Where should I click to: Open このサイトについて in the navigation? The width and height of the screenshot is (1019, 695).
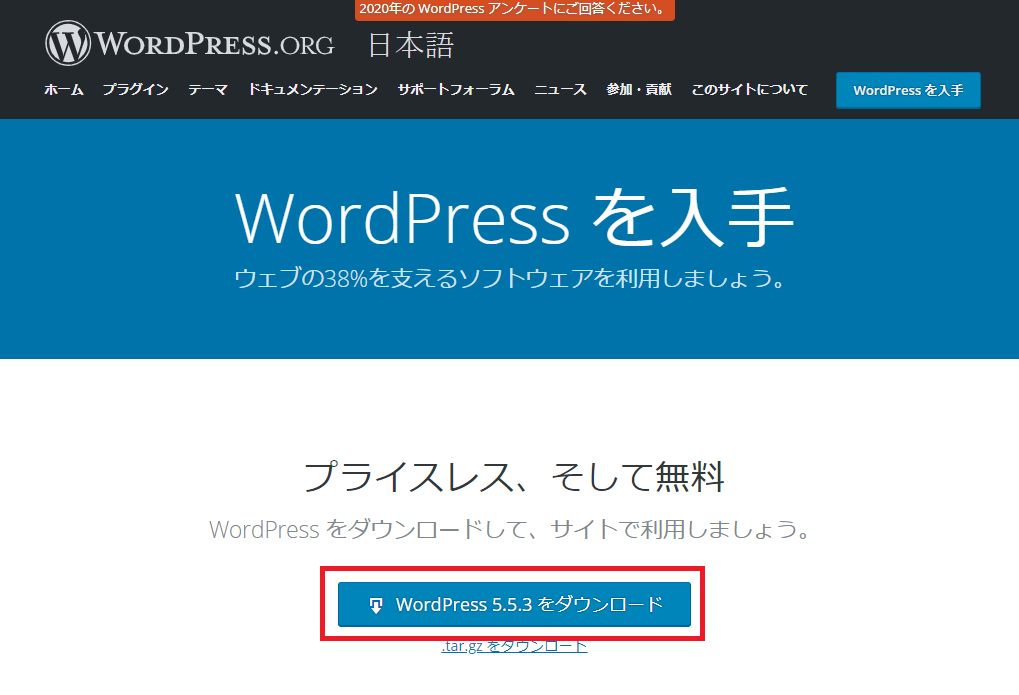click(x=750, y=90)
